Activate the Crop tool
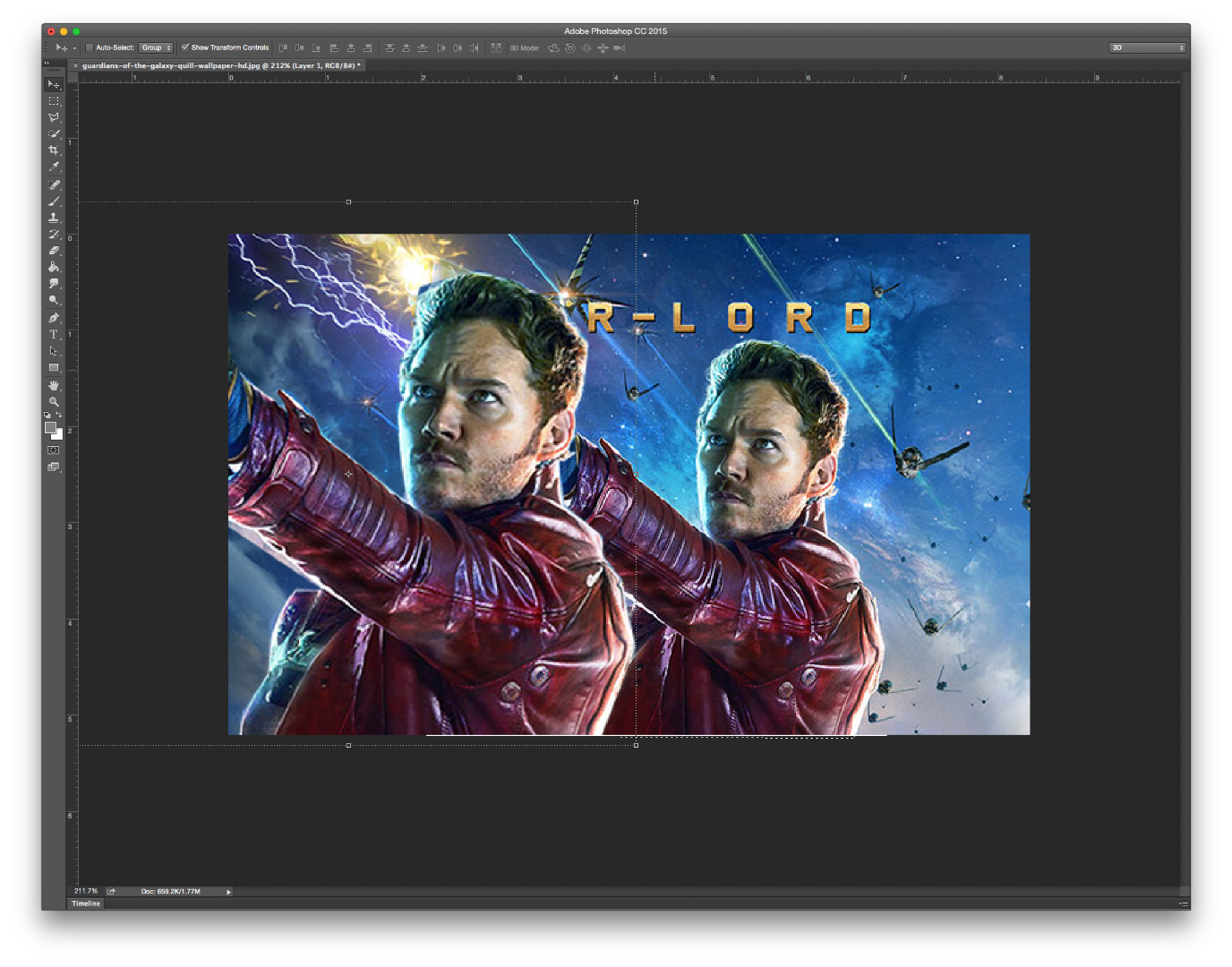The image size is (1232, 967). (x=54, y=150)
